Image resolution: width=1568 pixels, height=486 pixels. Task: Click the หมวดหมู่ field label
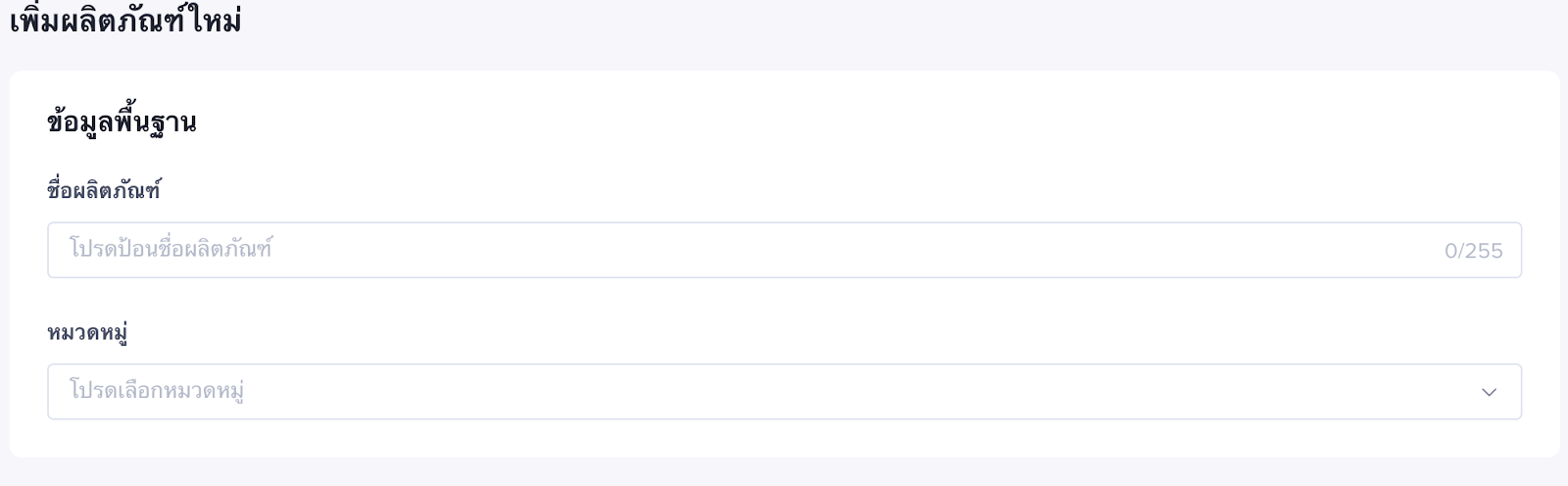tap(87, 332)
